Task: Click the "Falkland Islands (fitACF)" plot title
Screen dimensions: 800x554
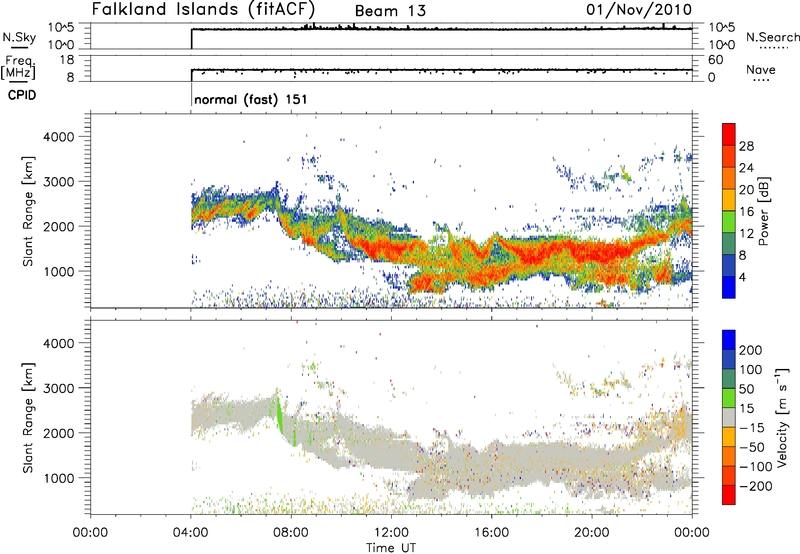Action: point(203,10)
